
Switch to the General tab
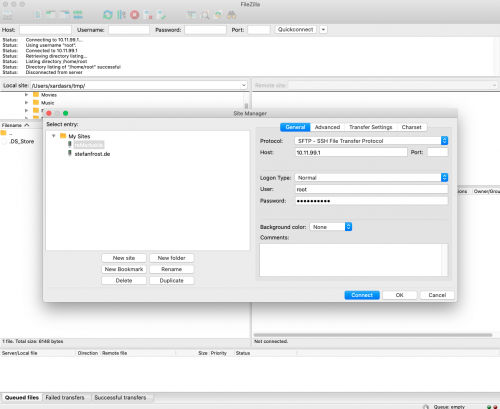(295, 127)
